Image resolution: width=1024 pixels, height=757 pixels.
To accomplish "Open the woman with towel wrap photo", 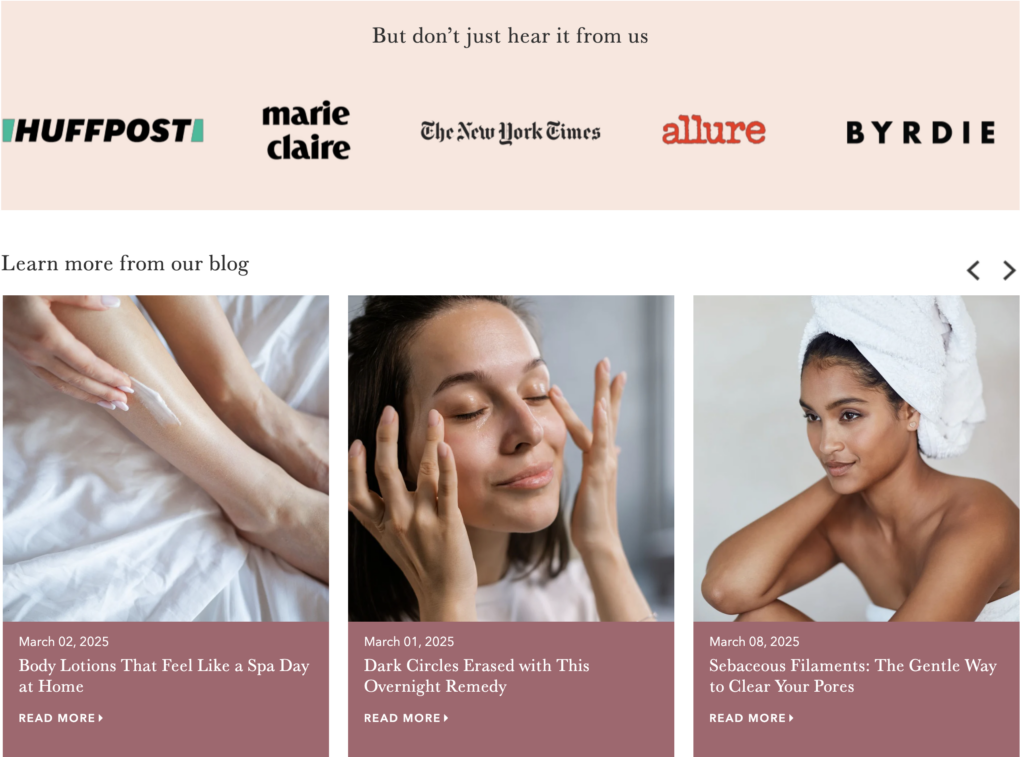I will [x=856, y=459].
